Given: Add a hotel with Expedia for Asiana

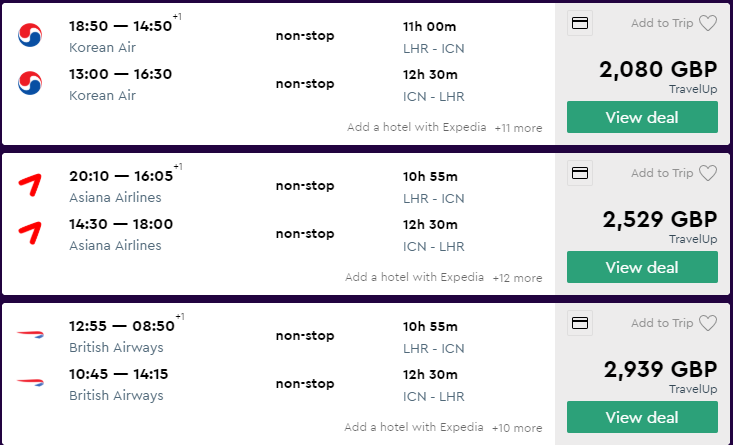Looking at the screenshot, I should coord(414,278).
